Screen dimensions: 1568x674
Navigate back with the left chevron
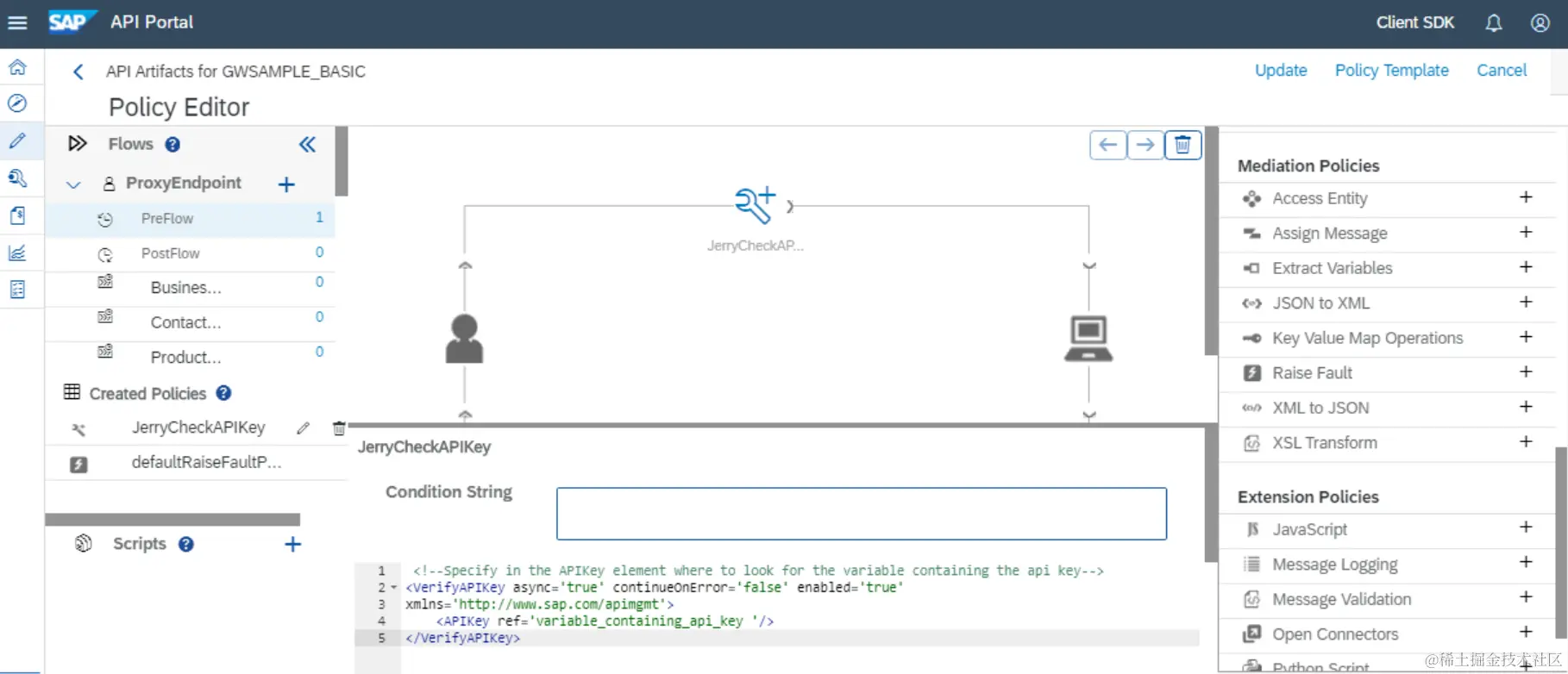pyautogui.click(x=78, y=72)
